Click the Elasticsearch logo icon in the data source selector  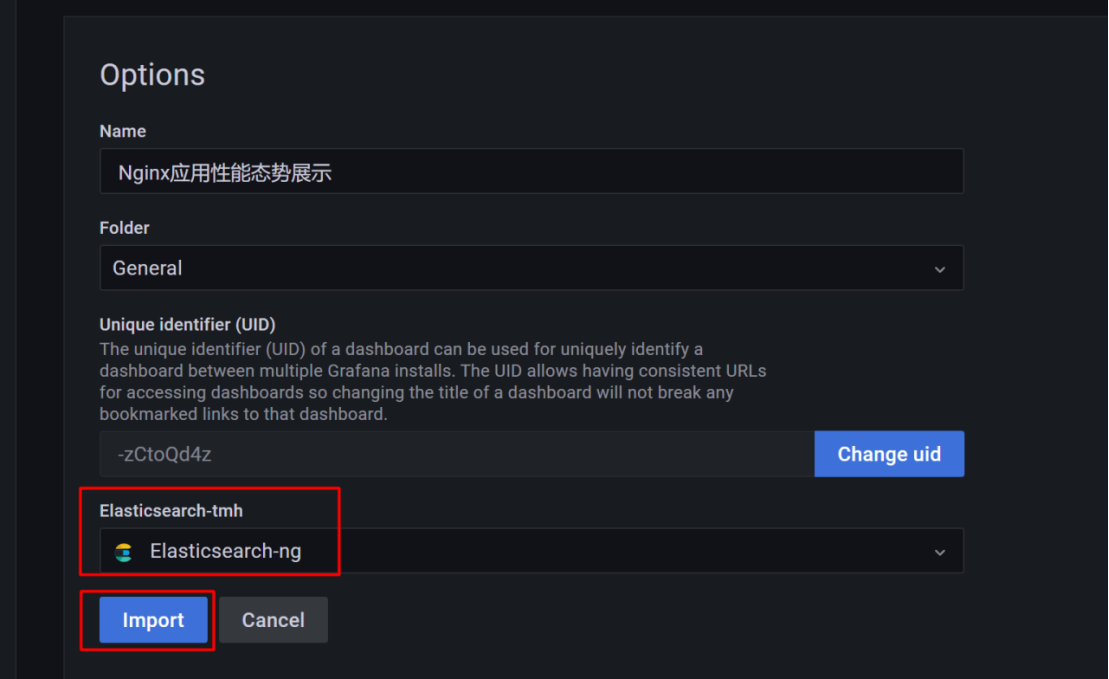(124, 552)
